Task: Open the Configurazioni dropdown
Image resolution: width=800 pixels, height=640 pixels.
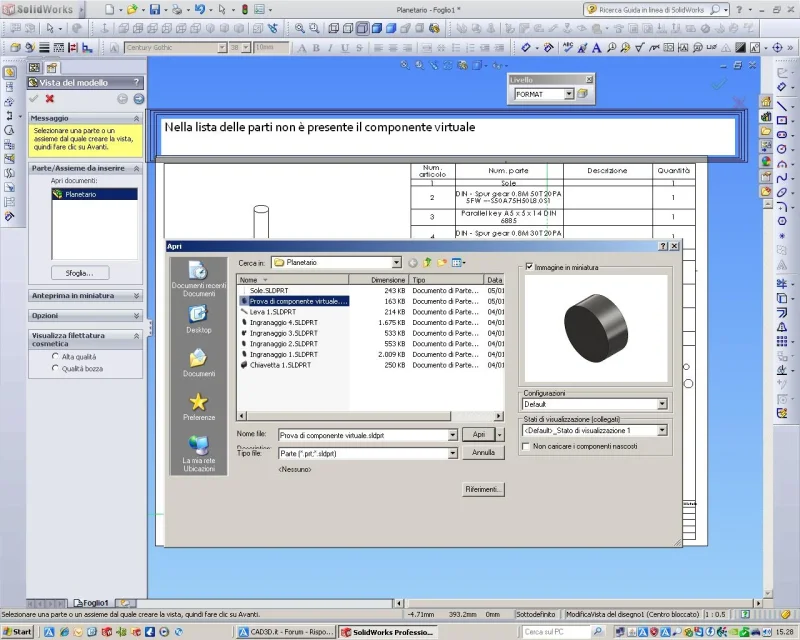Action: pos(662,404)
